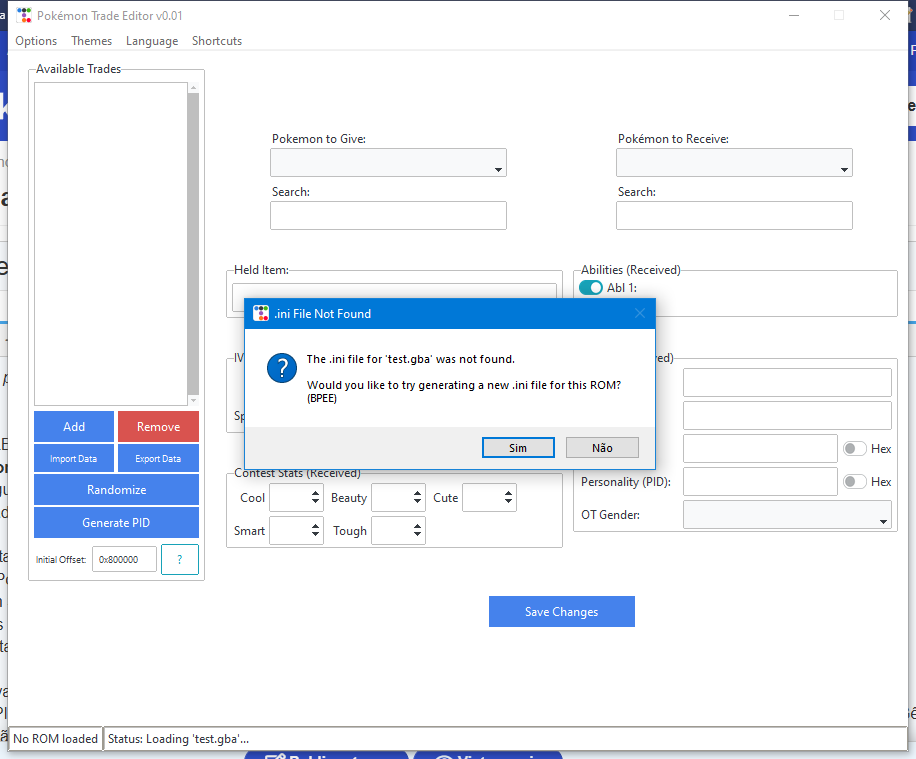Viewport: 916px width, 759px height.
Task: Click the question mark help button near Initial Offset
Action: pos(180,560)
